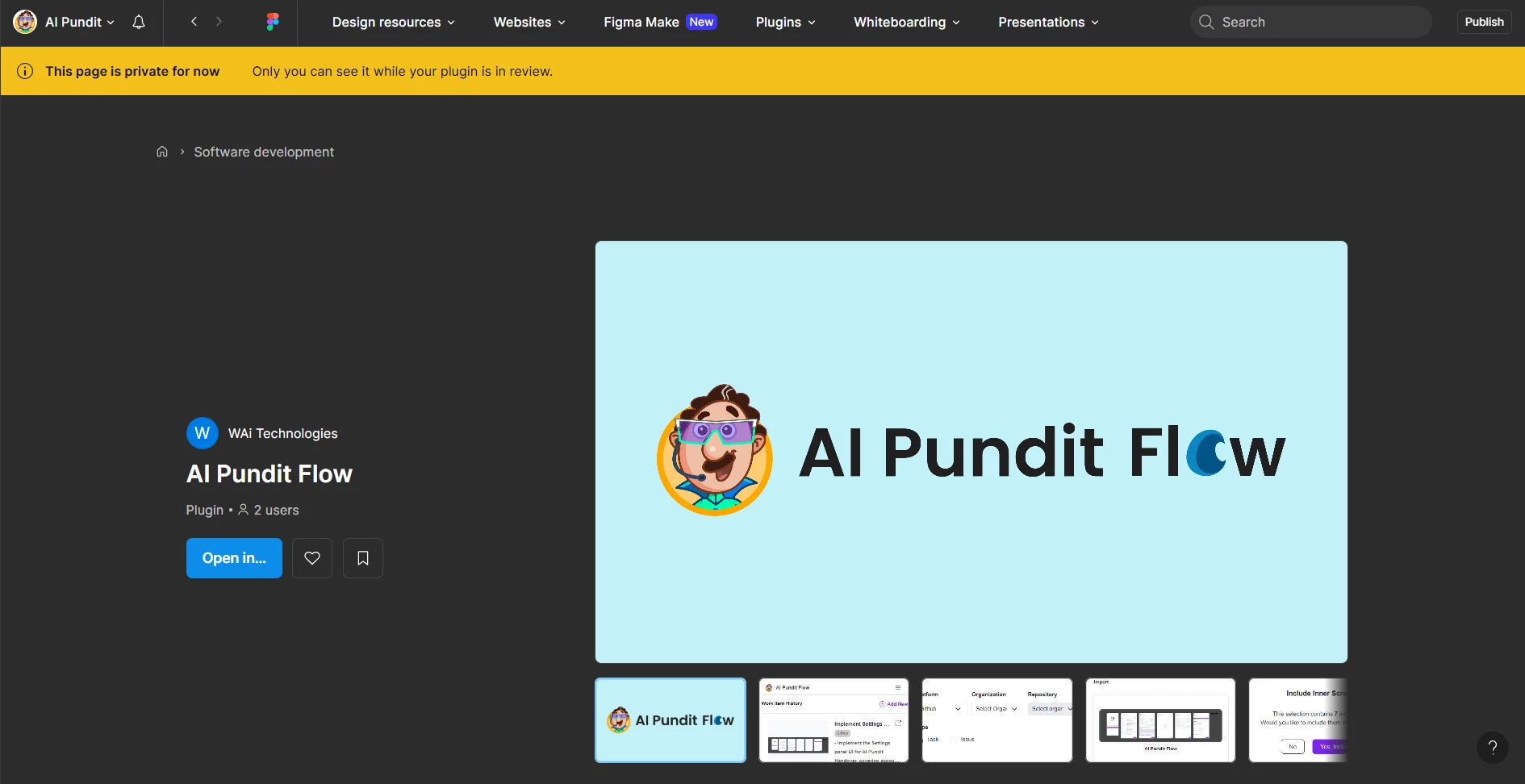This screenshot has height=784, width=1525.
Task: Open notifications bell
Action: 139,22
